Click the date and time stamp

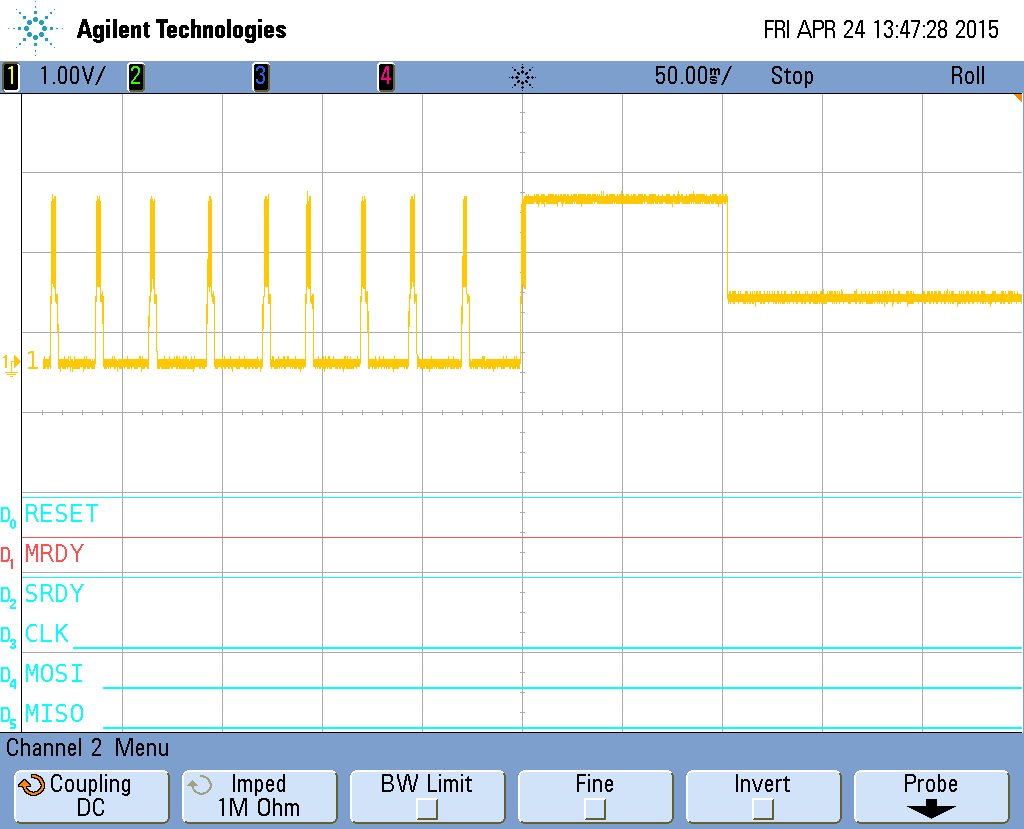[x=881, y=29]
